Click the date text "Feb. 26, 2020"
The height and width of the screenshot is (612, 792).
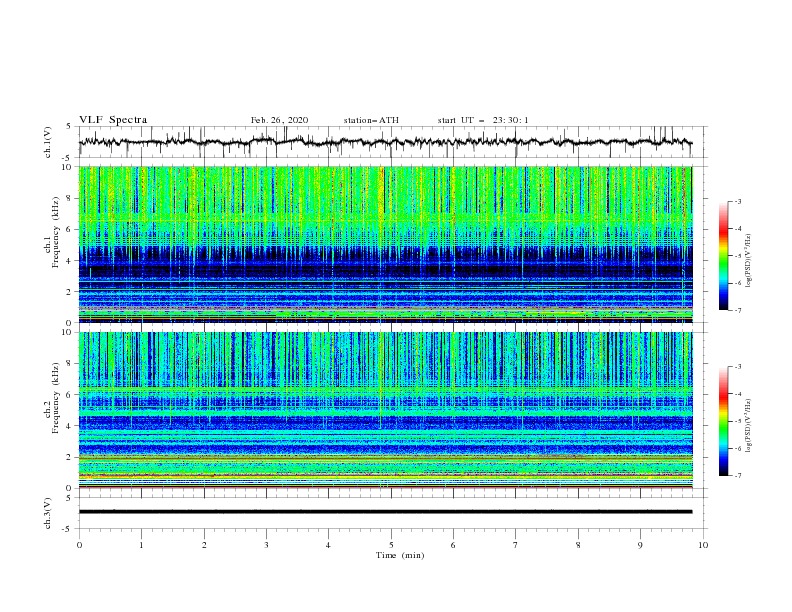[x=279, y=120]
